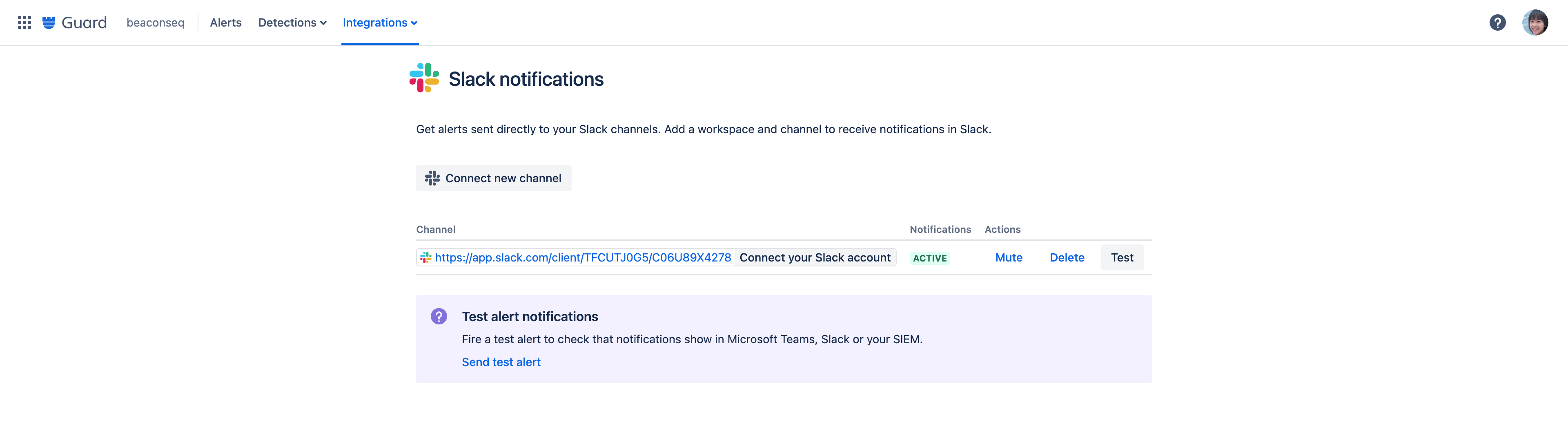This screenshot has width=1568, height=447.
Task: Open the help question mark icon
Action: (1497, 22)
